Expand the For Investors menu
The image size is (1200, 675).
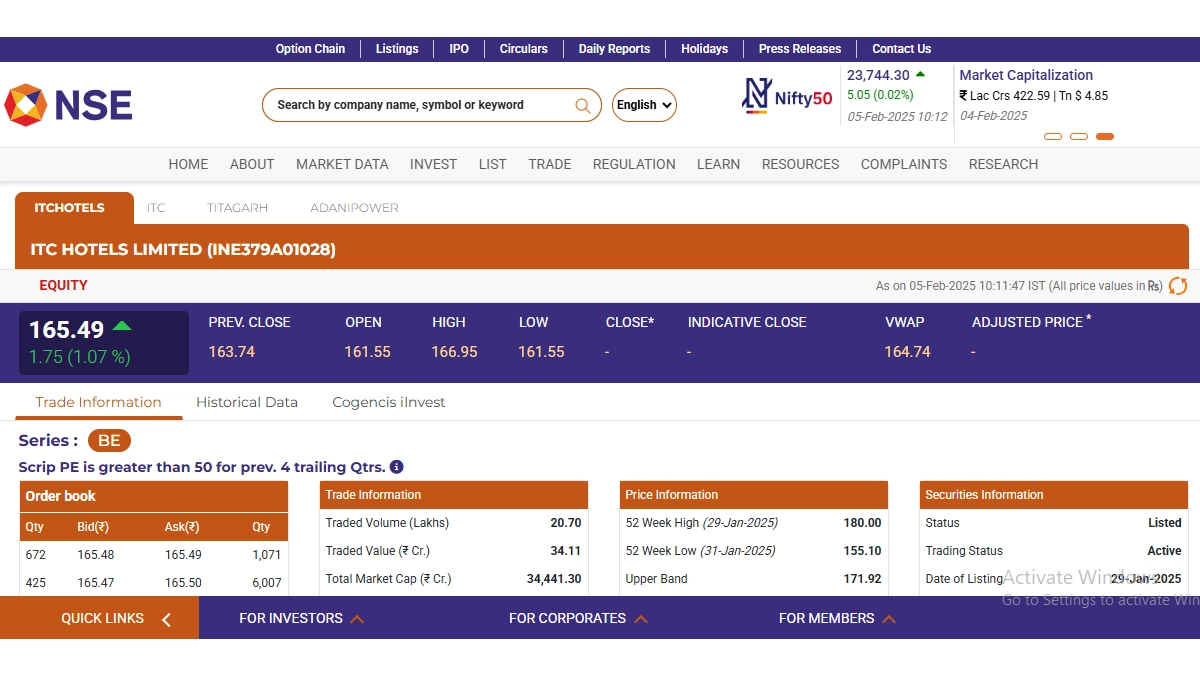300,618
